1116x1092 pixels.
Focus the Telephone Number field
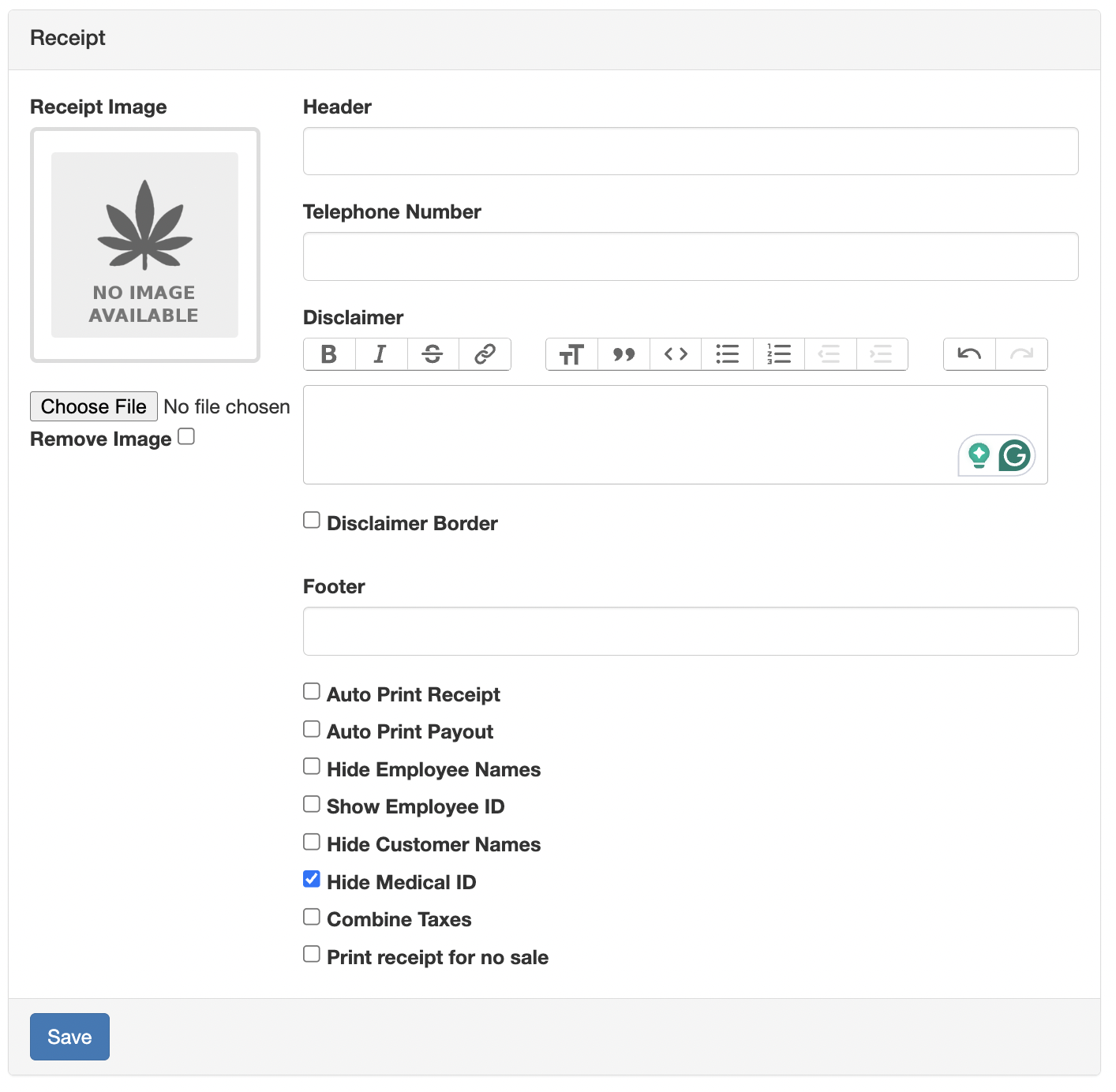tap(691, 256)
